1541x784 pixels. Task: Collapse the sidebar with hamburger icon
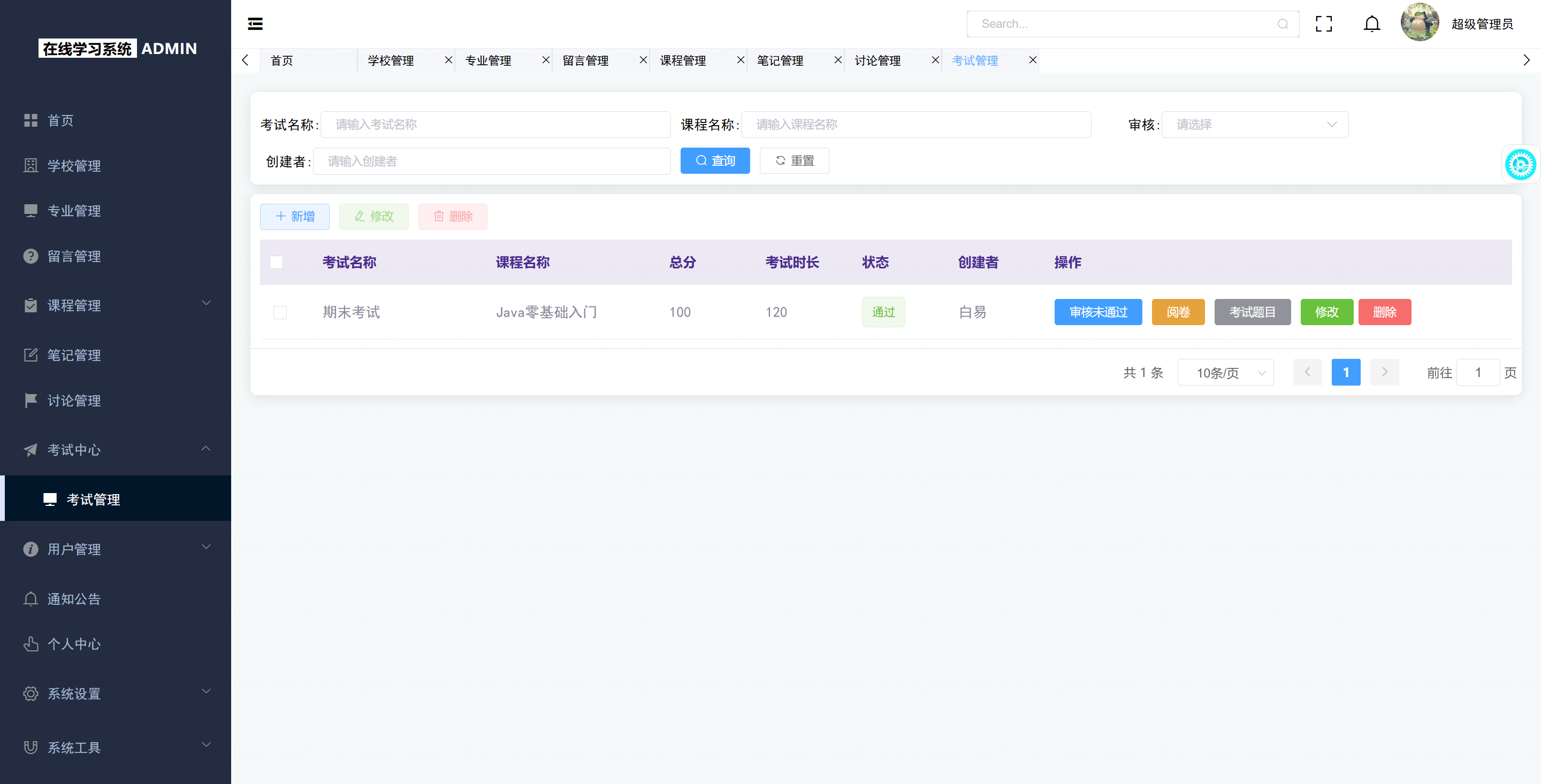pyautogui.click(x=255, y=24)
